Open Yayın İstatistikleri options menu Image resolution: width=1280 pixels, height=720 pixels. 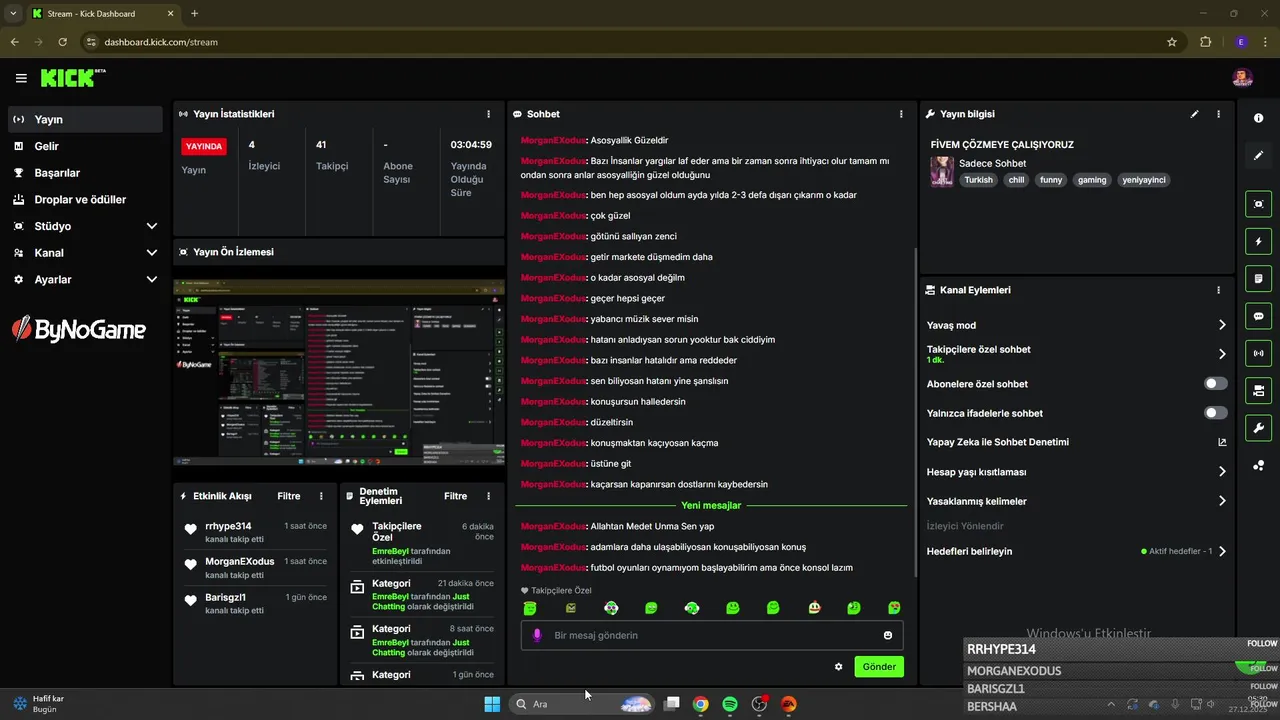pyautogui.click(x=488, y=114)
